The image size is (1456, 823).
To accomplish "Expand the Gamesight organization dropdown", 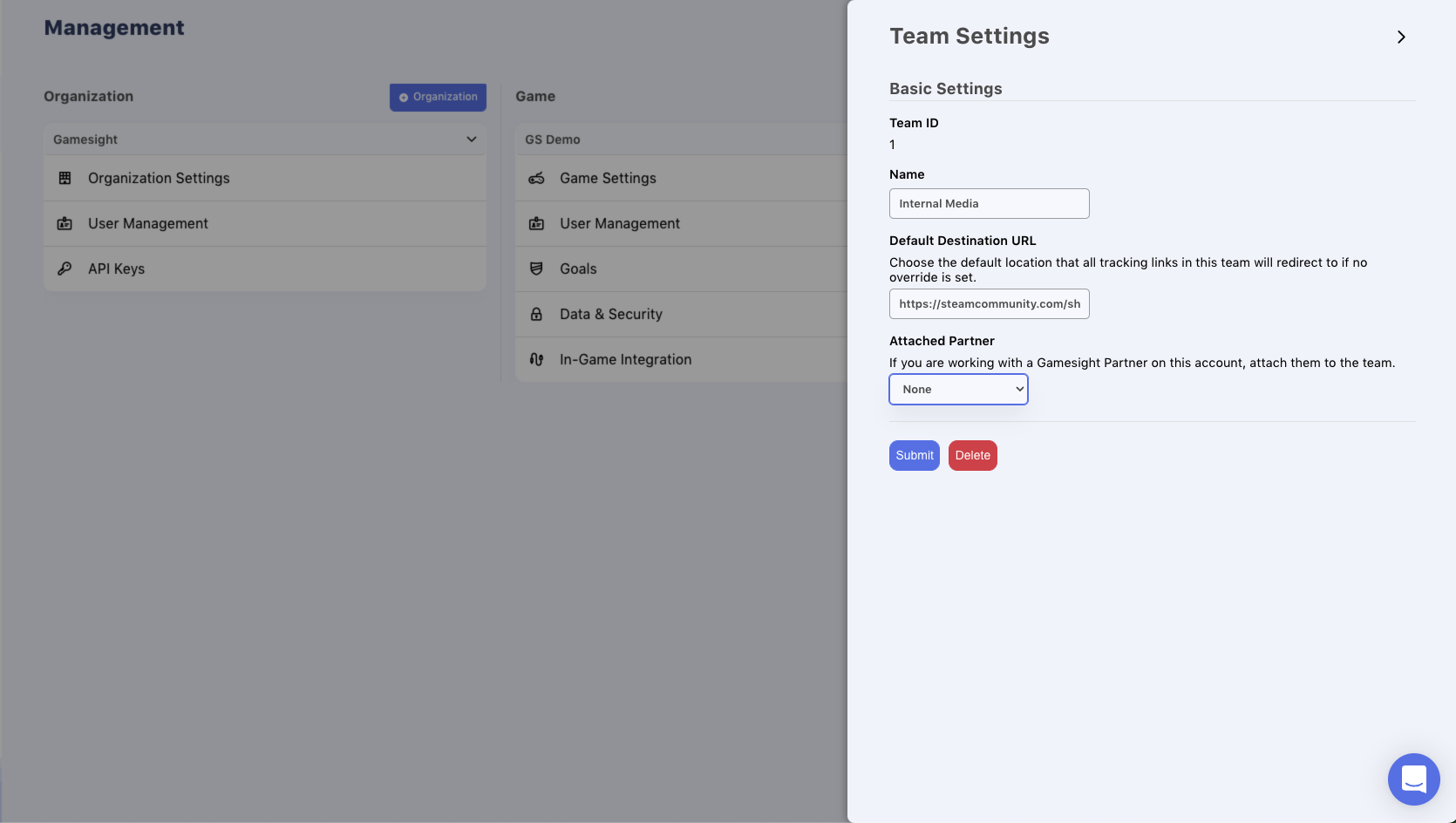I will click(265, 139).
